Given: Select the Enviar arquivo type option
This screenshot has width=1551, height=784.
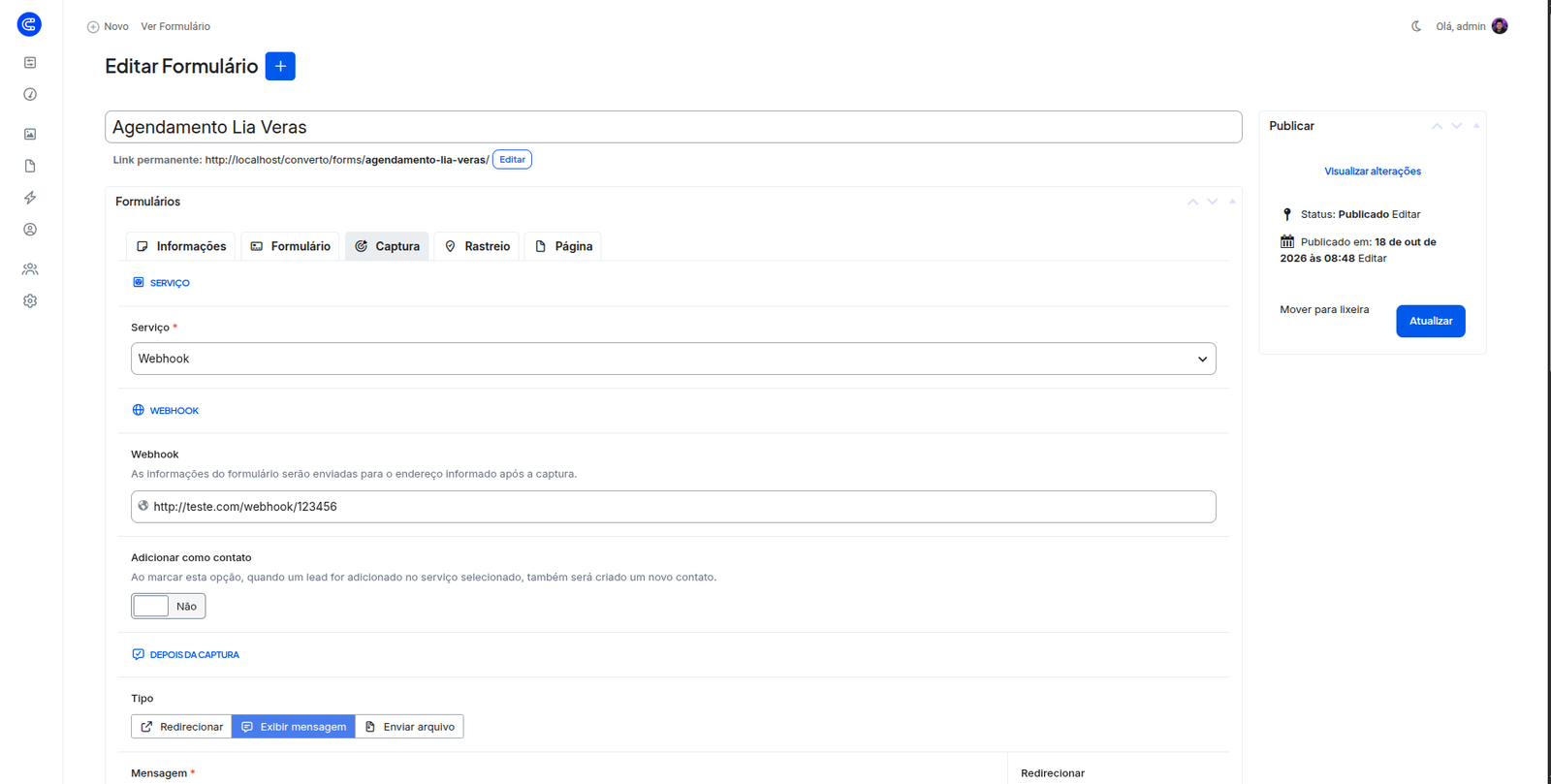Looking at the screenshot, I should (409, 727).
